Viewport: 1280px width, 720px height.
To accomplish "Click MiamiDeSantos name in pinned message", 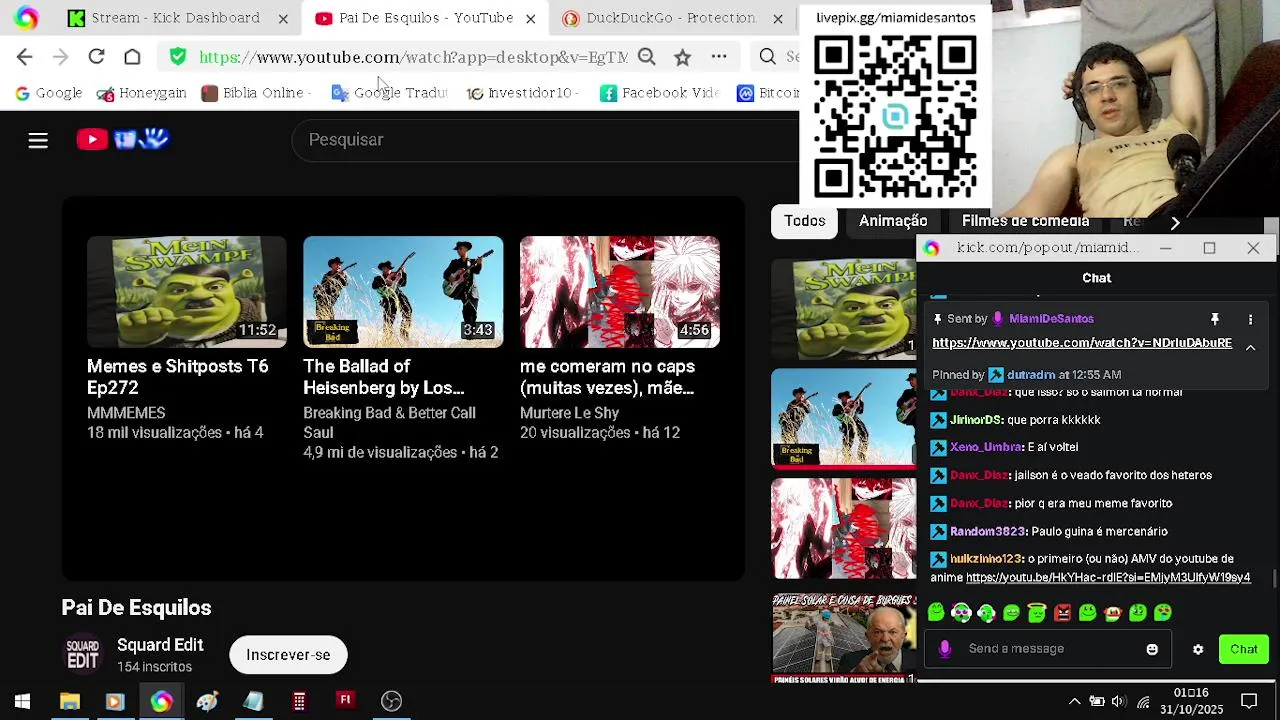I will click(x=1051, y=319).
